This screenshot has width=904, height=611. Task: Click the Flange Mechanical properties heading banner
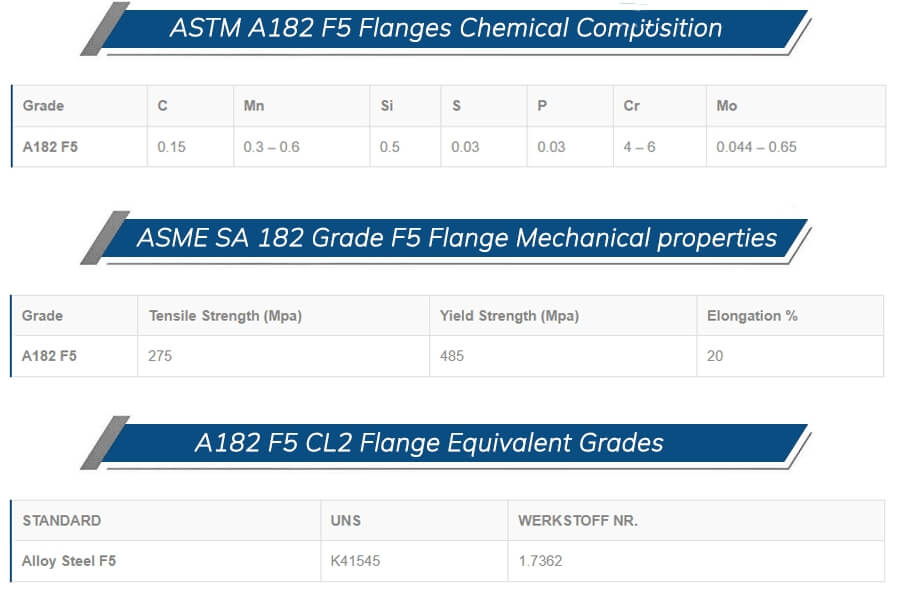click(456, 239)
